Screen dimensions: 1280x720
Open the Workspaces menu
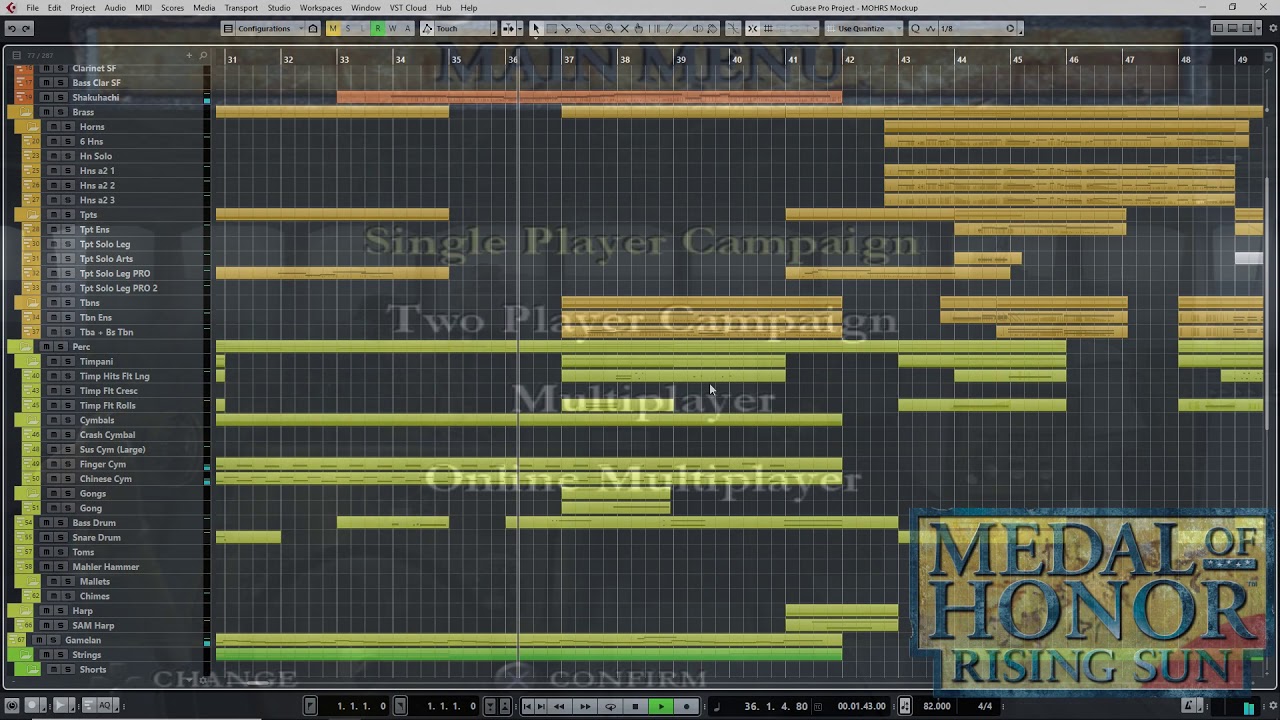coord(321,8)
